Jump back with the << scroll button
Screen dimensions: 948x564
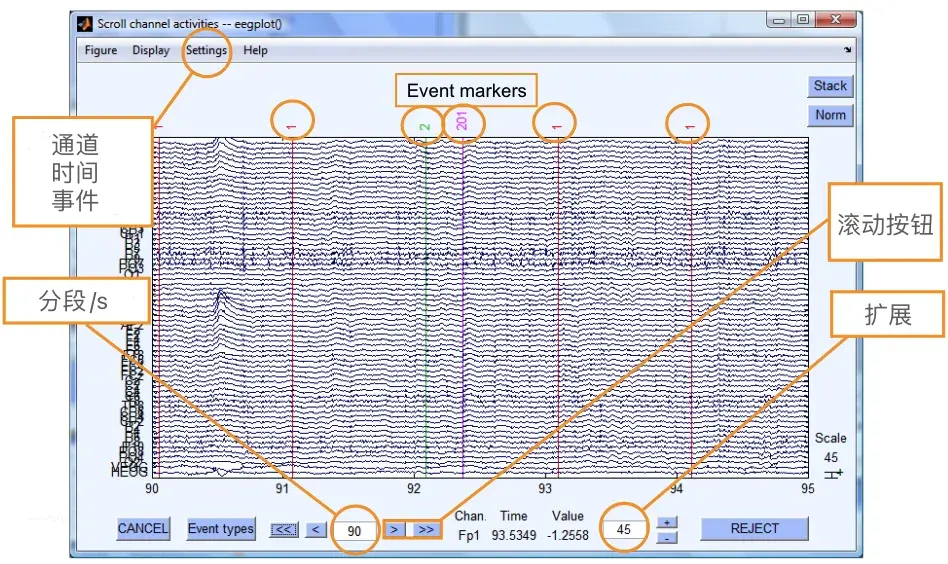[284, 530]
